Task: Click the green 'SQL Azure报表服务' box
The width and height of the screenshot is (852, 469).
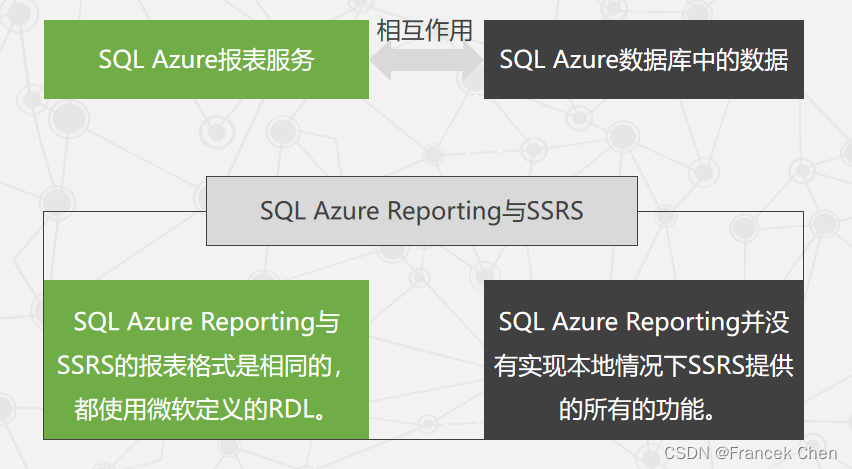Action: tap(206, 60)
